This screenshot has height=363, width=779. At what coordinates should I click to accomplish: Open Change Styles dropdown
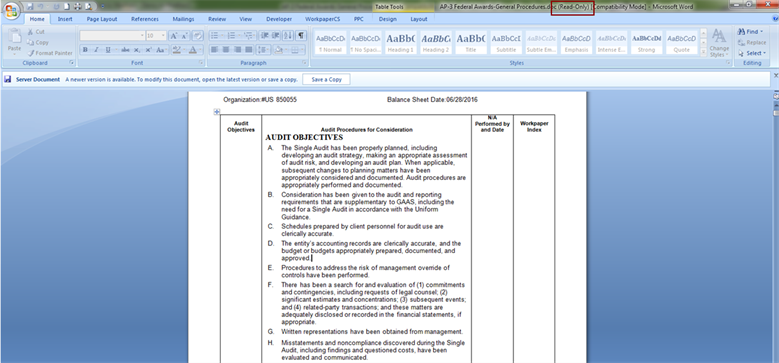[x=718, y=43]
